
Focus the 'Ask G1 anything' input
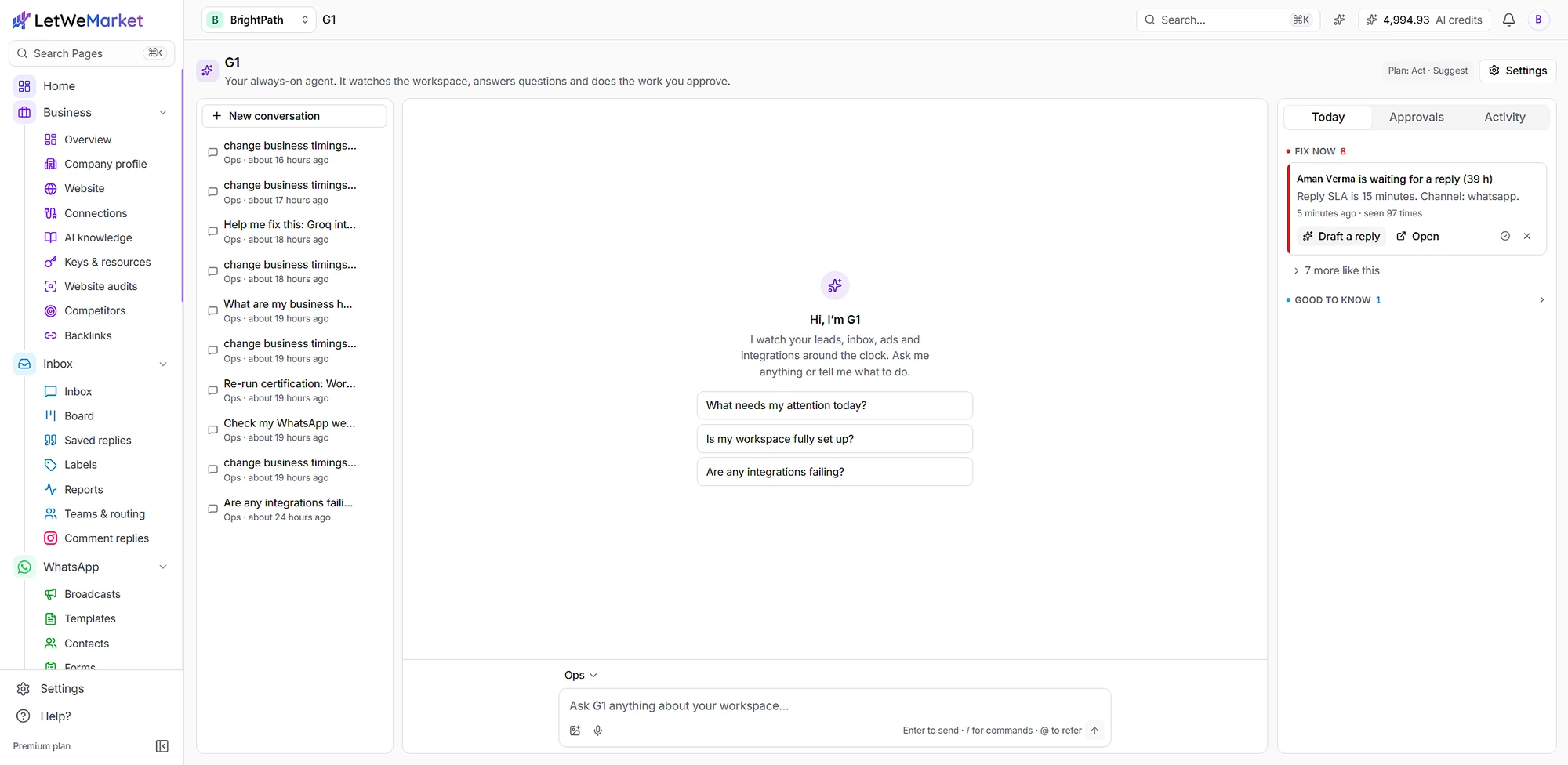(x=834, y=705)
